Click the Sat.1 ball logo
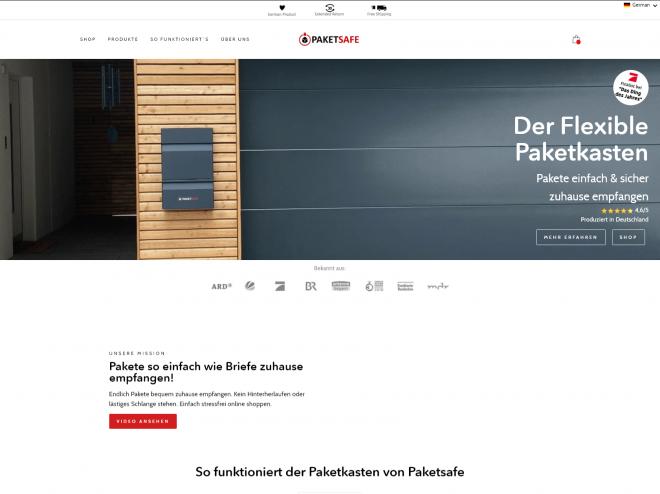Viewport: 660px width, 494px height. [x=250, y=286]
